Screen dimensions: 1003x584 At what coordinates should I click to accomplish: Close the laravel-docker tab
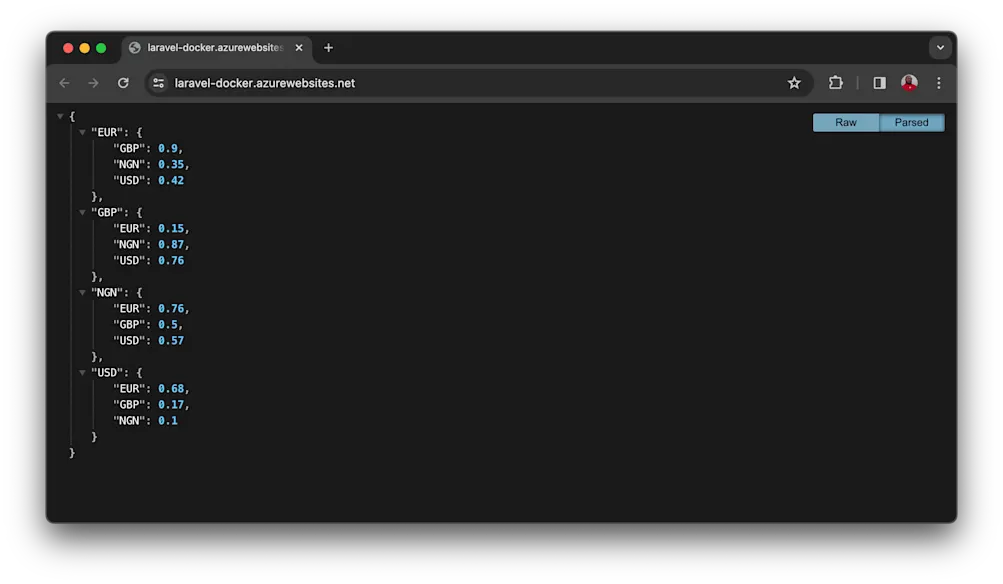[298, 47]
